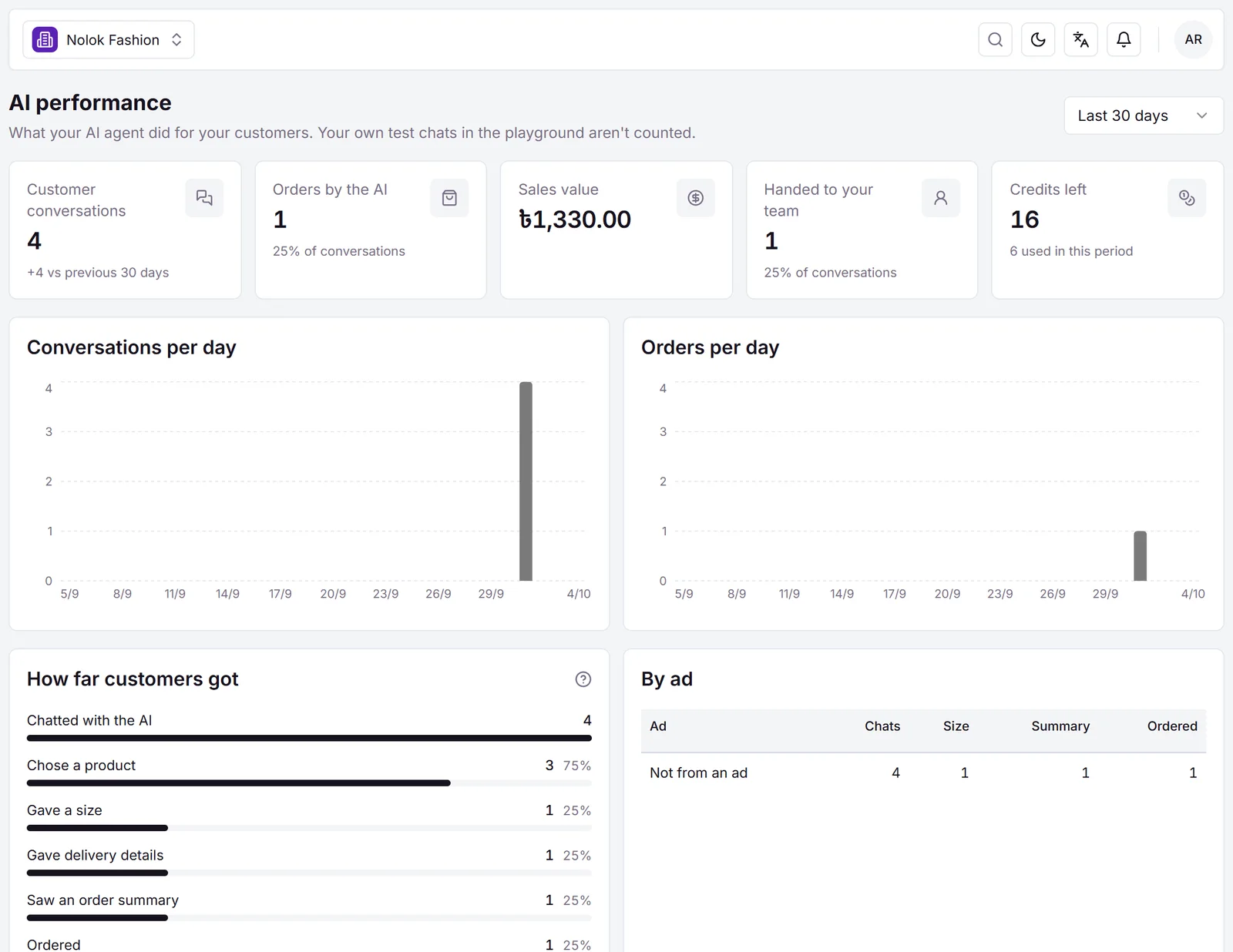Click 'Saw an order summary' funnel row
This screenshot has width=1233, height=952.
(x=309, y=906)
